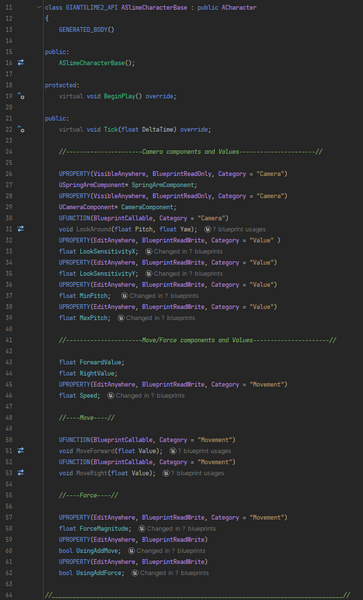Open blueprint usages hint for MoveForward
363x600 pixels.
click(200, 451)
